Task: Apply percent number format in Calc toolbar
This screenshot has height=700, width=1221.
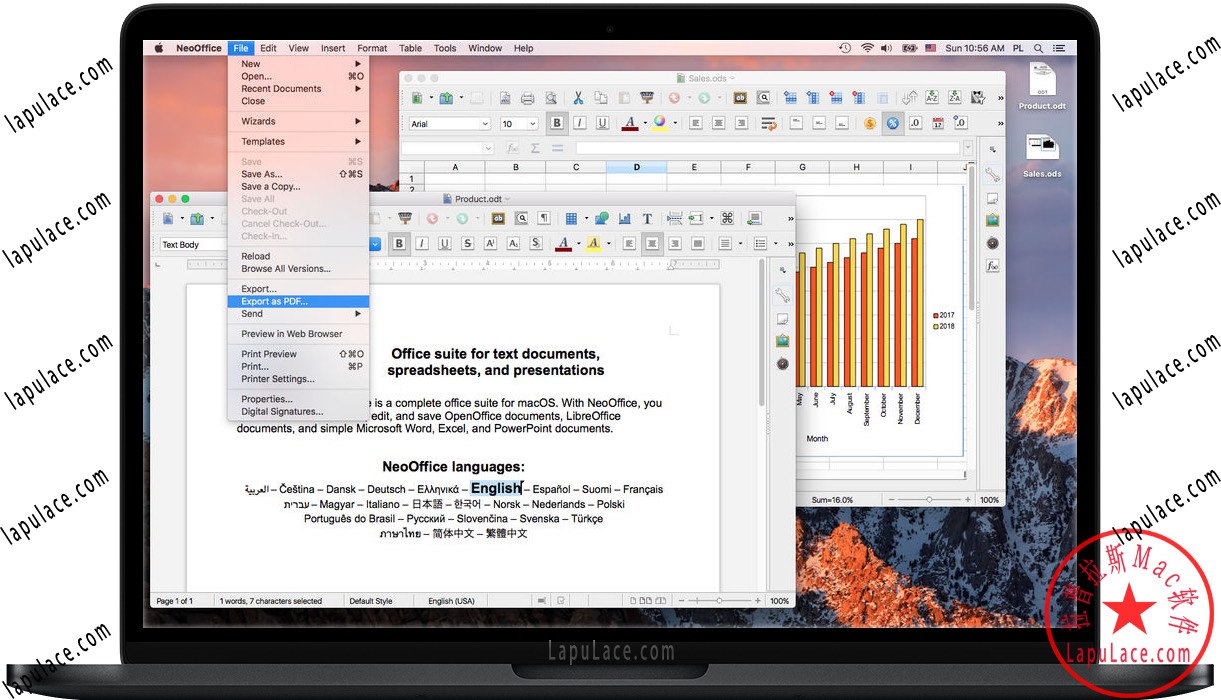Action: point(891,123)
